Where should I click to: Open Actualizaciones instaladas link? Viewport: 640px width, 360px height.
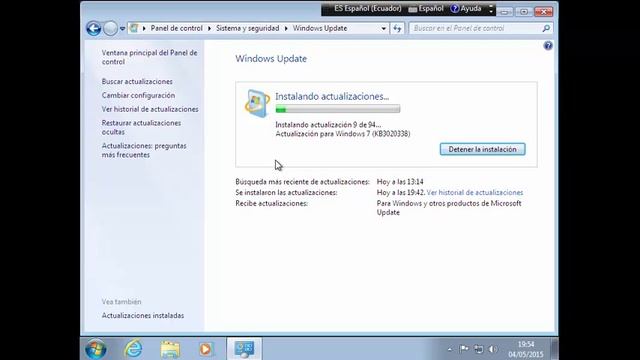pos(143,316)
